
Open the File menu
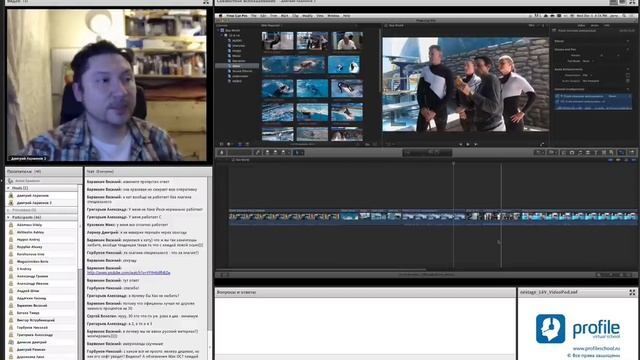(x=253, y=16)
